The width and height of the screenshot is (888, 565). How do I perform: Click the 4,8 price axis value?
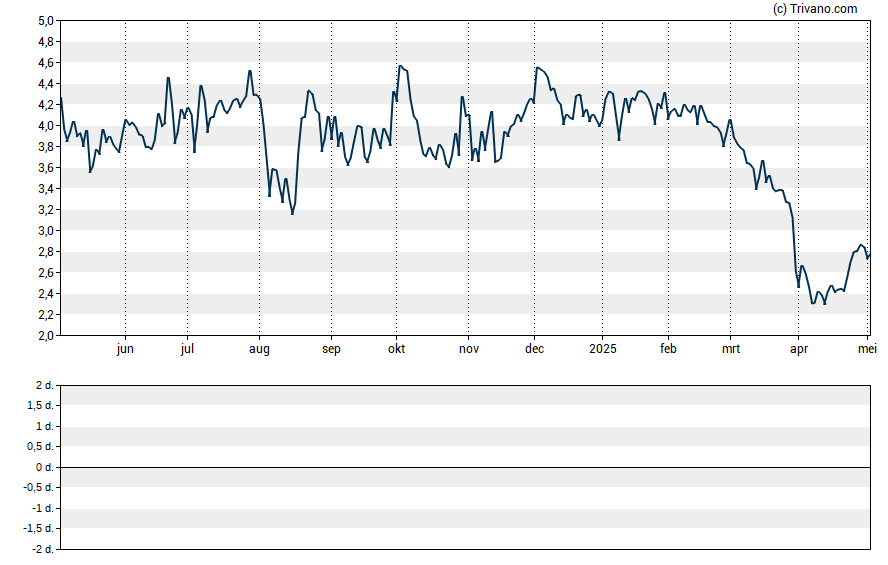pyautogui.click(x=46, y=42)
